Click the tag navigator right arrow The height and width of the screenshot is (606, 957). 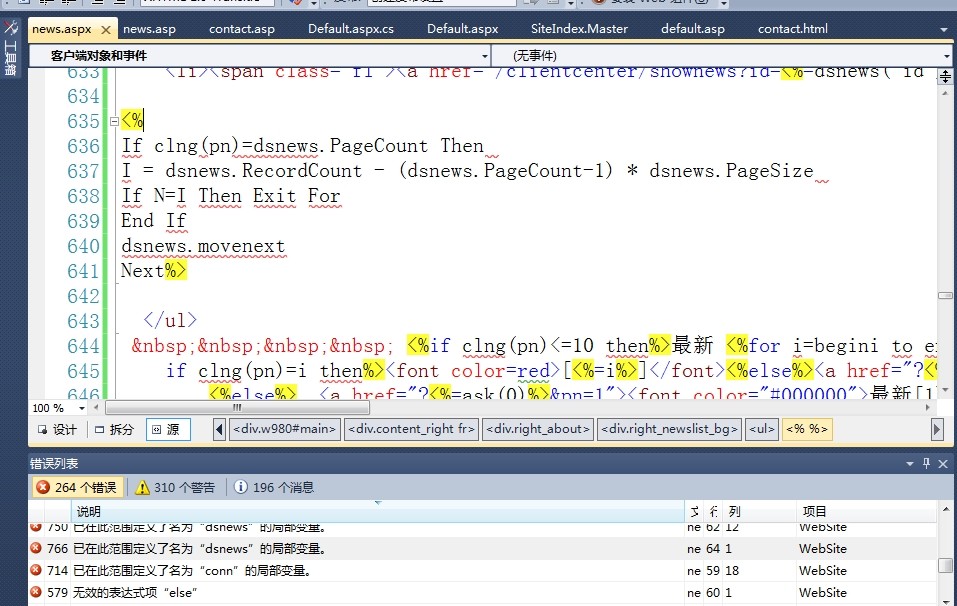(937, 430)
